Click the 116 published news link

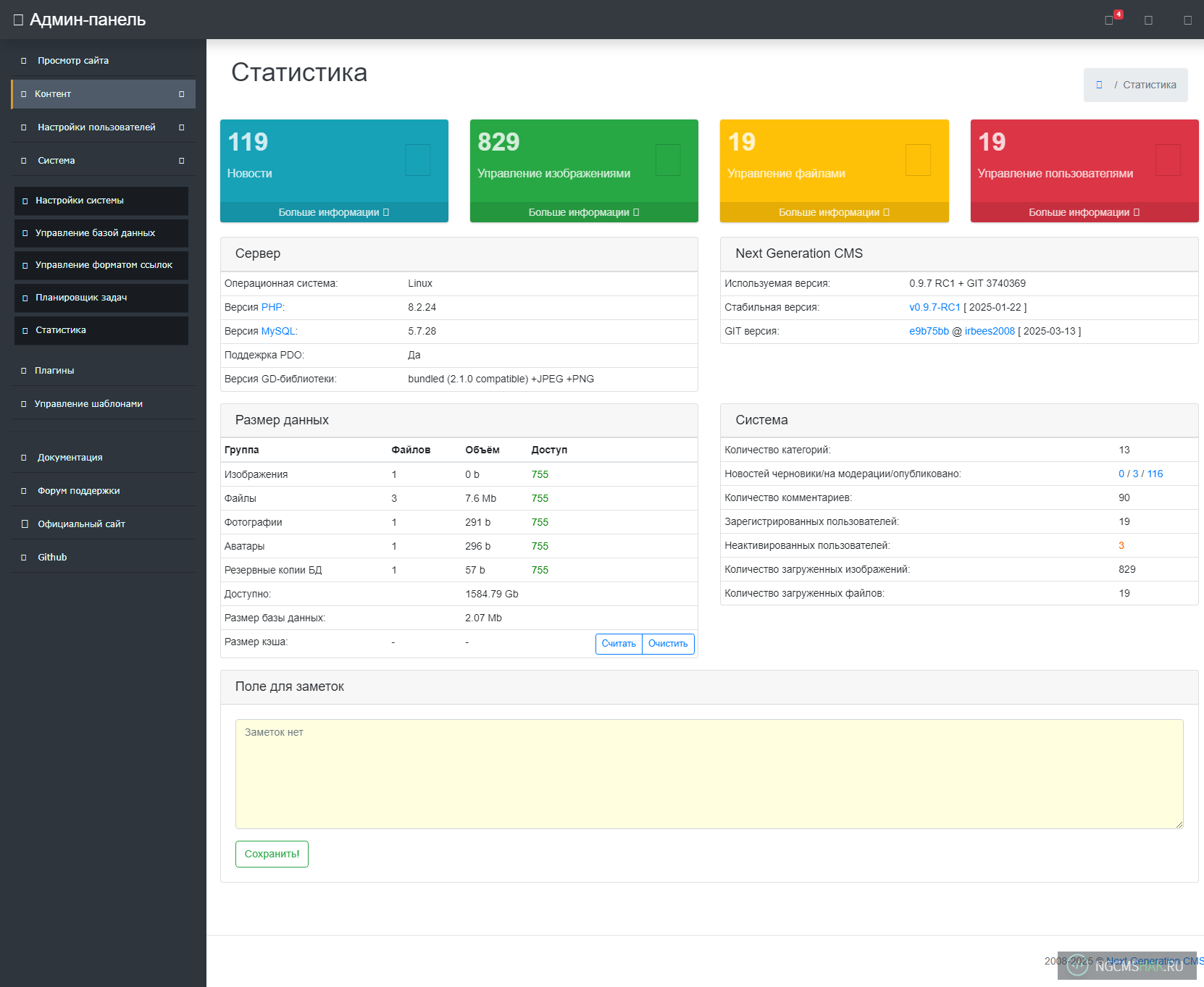[1155, 474]
